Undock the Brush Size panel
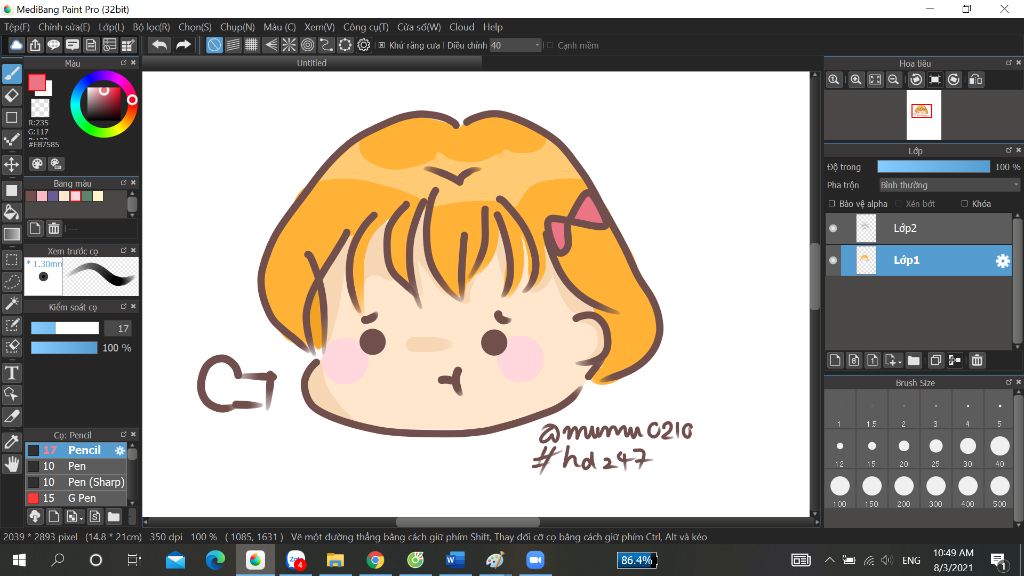This screenshot has width=1024, height=576. [x=1008, y=382]
